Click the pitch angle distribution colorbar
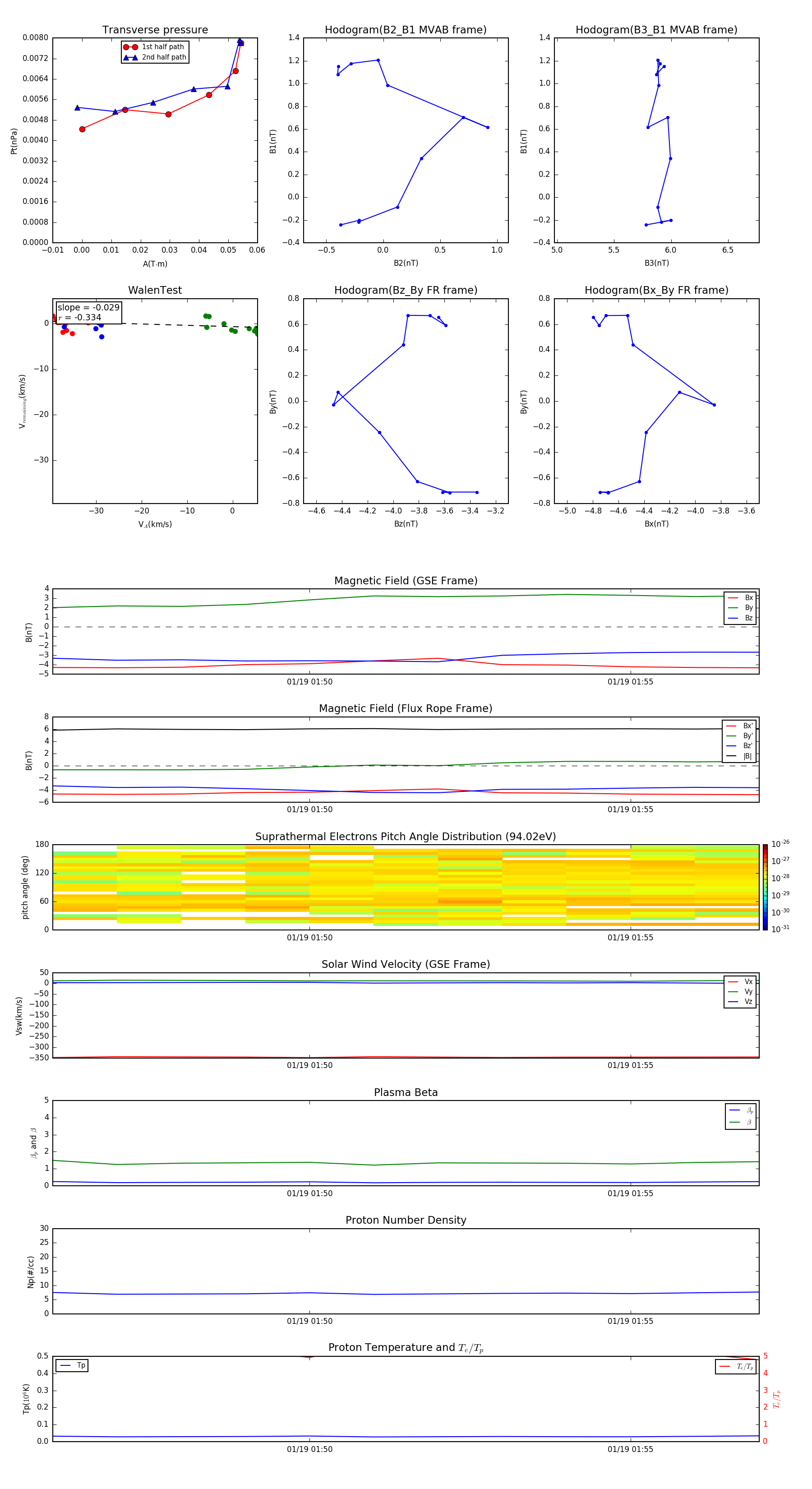 (765, 887)
